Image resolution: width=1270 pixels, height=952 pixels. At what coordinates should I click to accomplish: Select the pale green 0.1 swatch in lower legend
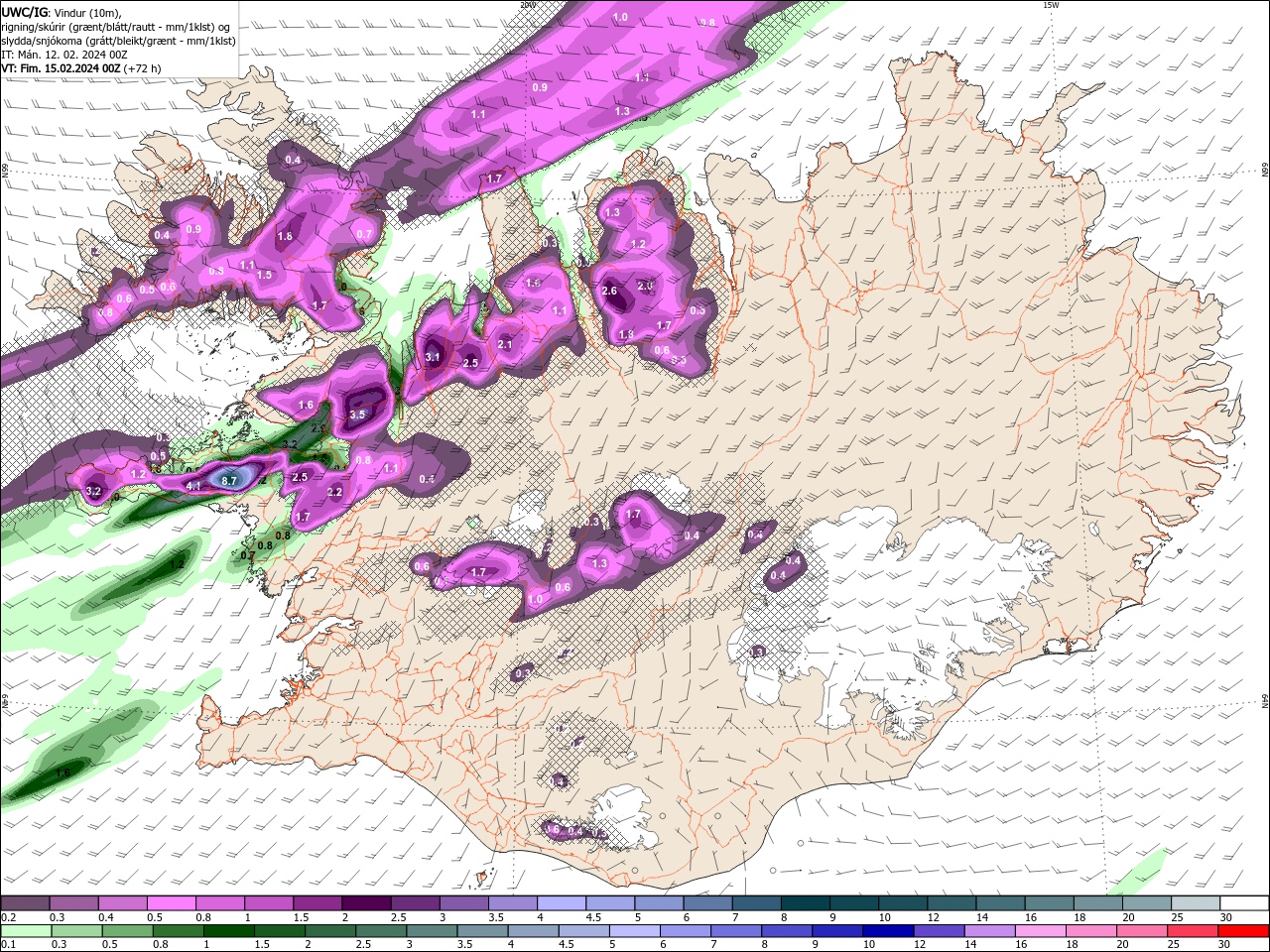tap(26, 931)
